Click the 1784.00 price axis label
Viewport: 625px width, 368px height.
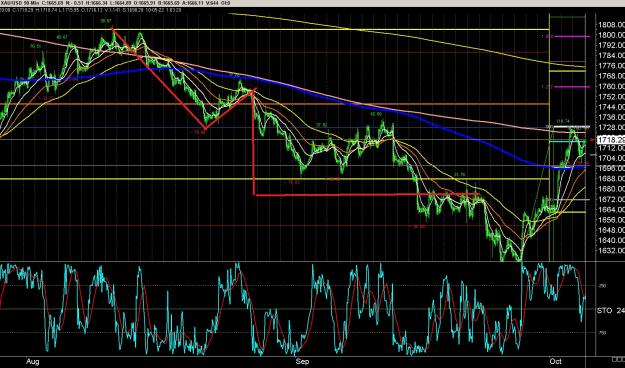coord(611,55)
